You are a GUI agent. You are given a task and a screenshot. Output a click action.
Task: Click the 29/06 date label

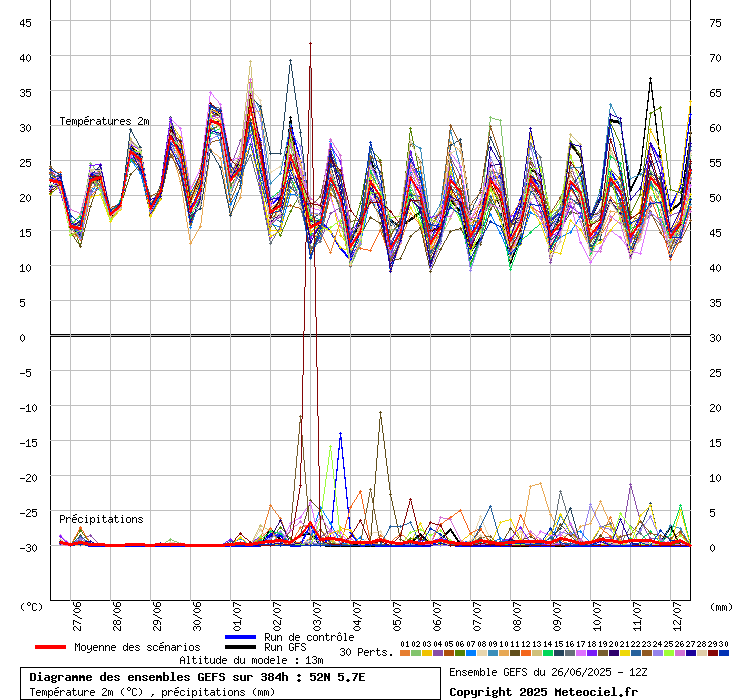click(157, 616)
